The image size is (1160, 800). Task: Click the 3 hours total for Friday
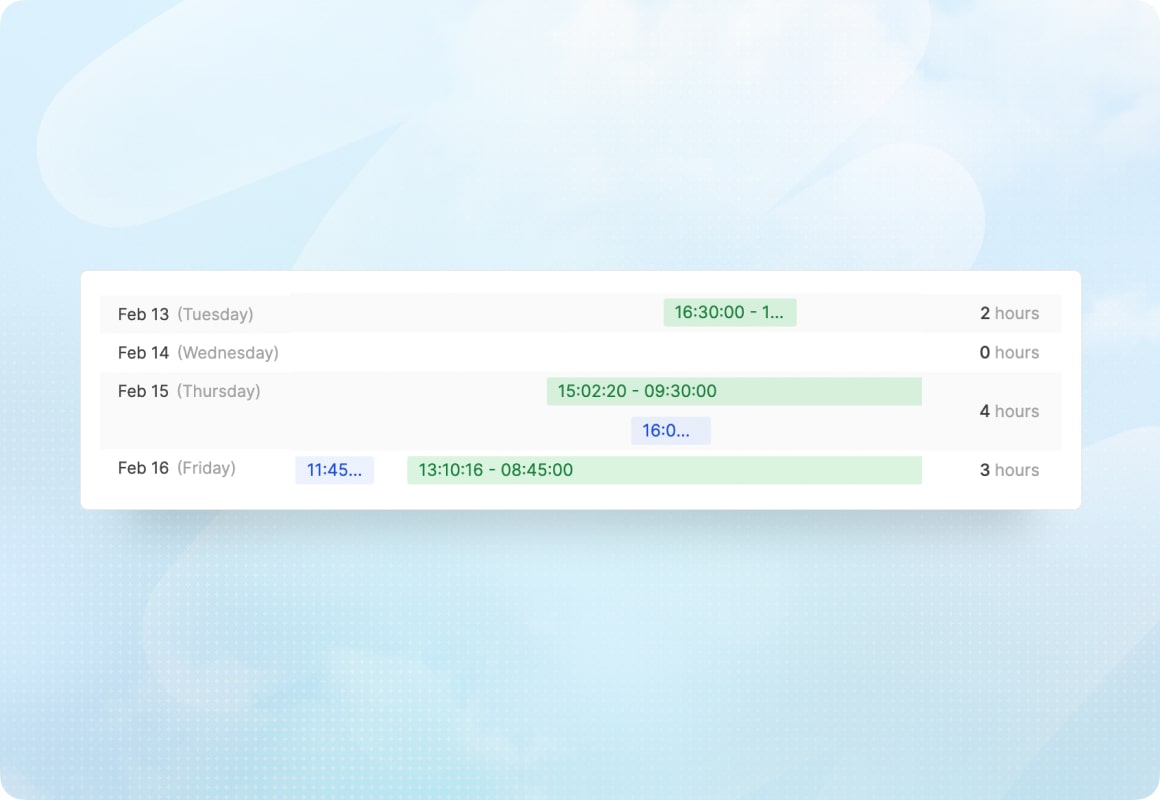point(1009,469)
